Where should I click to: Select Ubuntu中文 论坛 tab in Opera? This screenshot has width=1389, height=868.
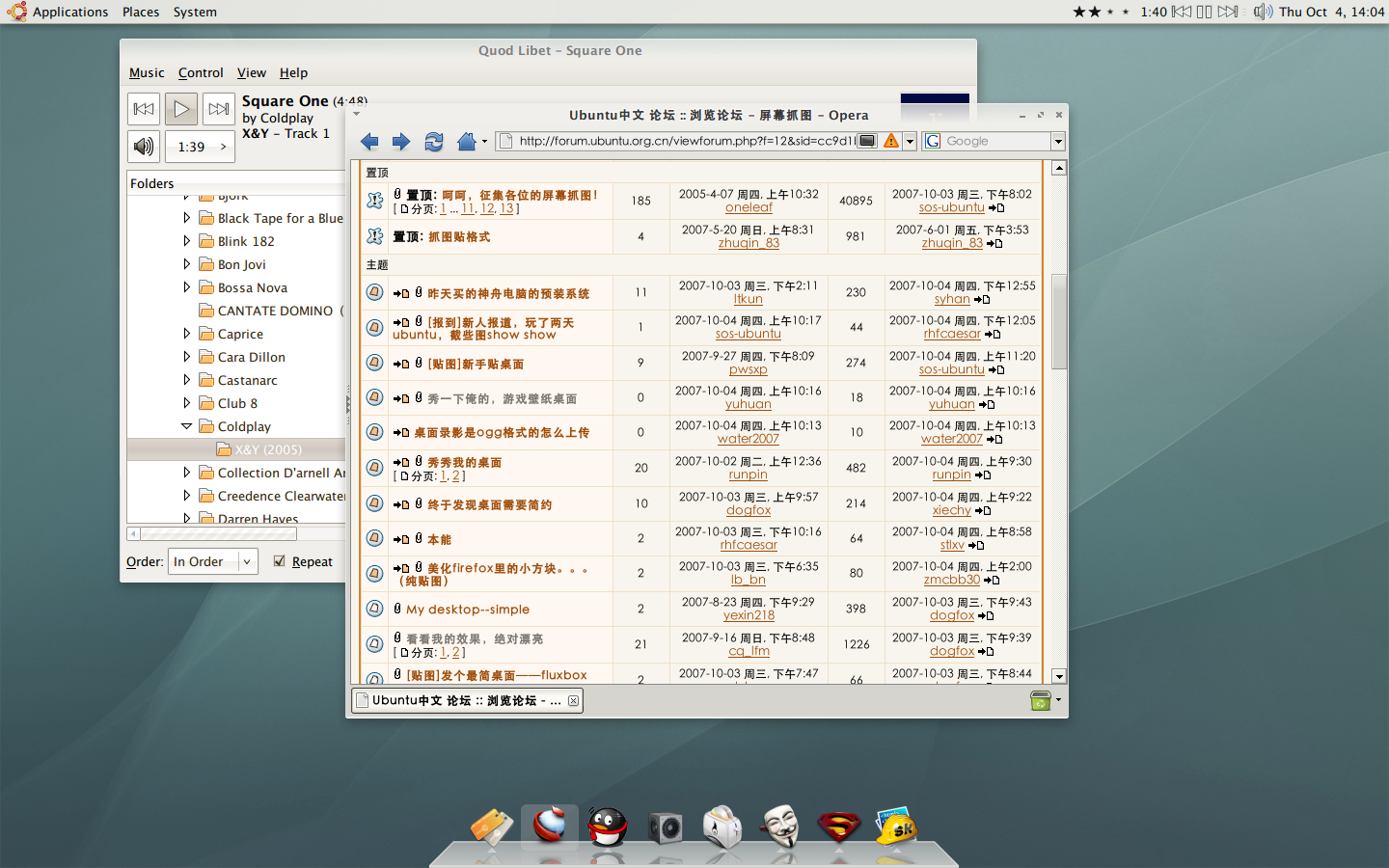tap(467, 701)
